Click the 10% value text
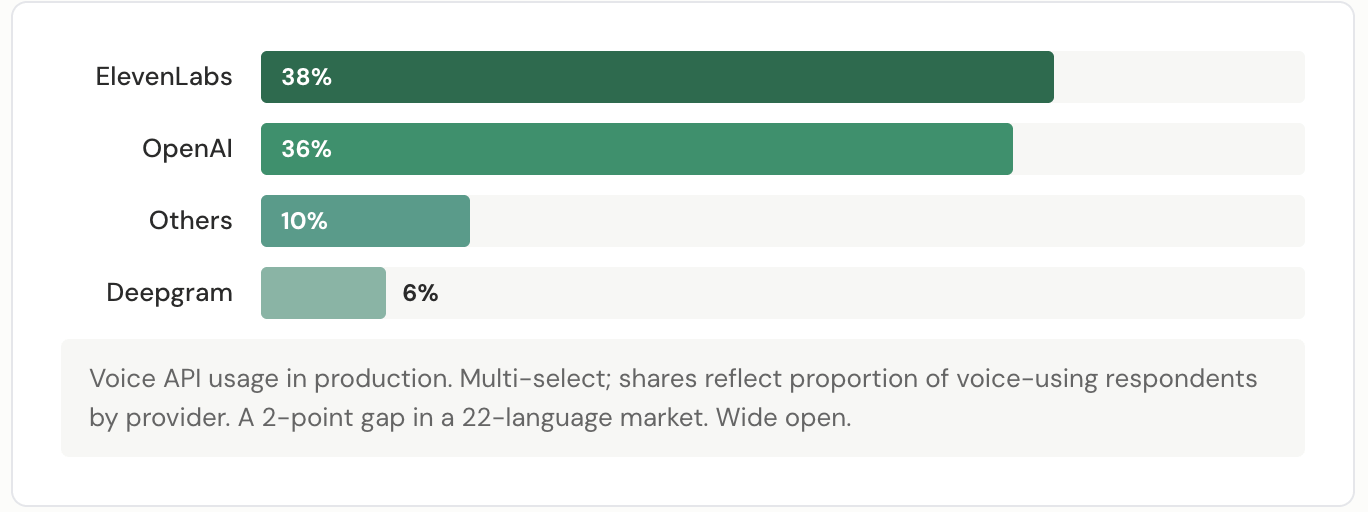Screen dimensions: 1368x512 [x=304, y=221]
